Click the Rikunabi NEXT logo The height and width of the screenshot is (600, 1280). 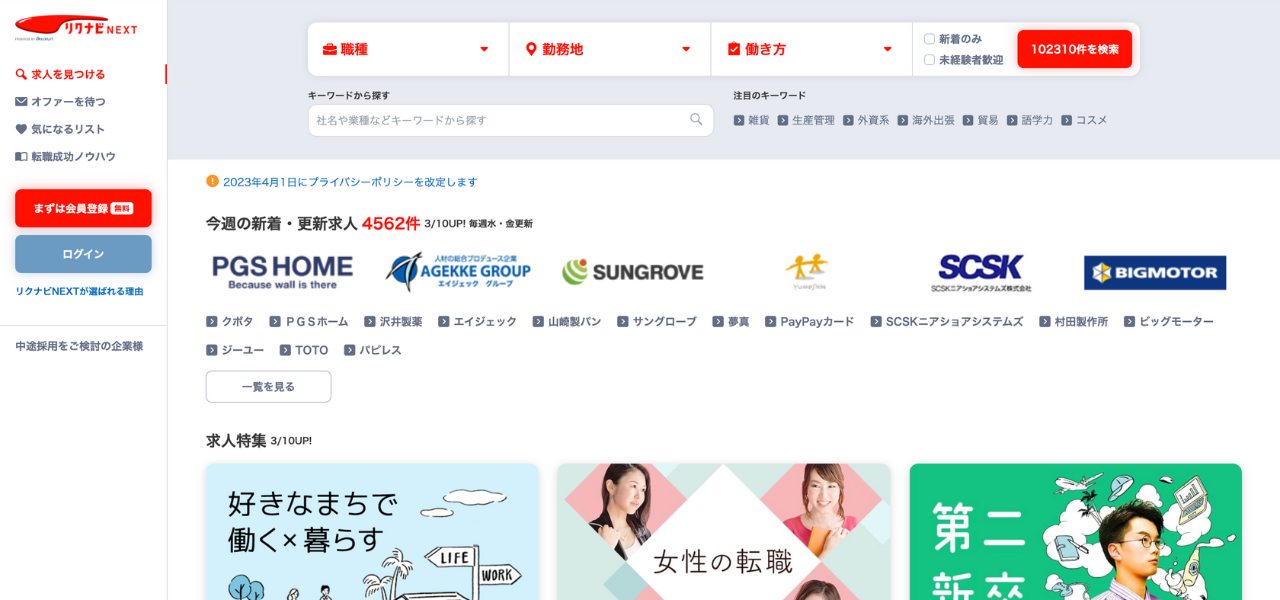point(76,27)
